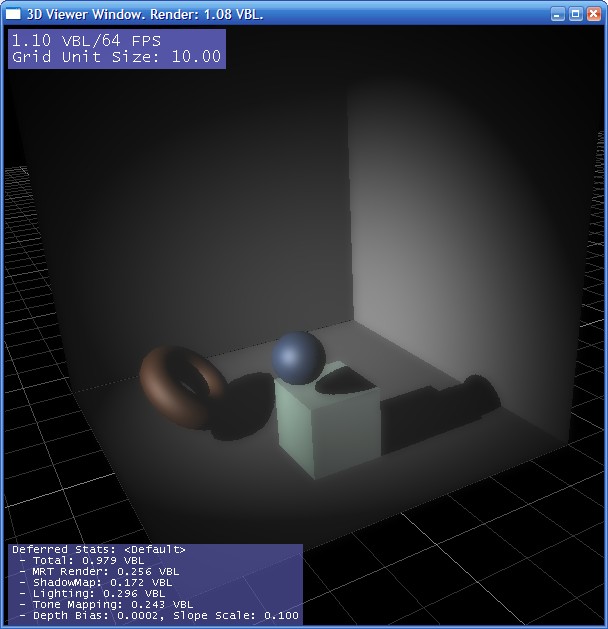Viewport: 608px width, 629px height.
Task: Click 'Deferred Stats: <Default>' line
Action: pyautogui.click(x=99, y=549)
